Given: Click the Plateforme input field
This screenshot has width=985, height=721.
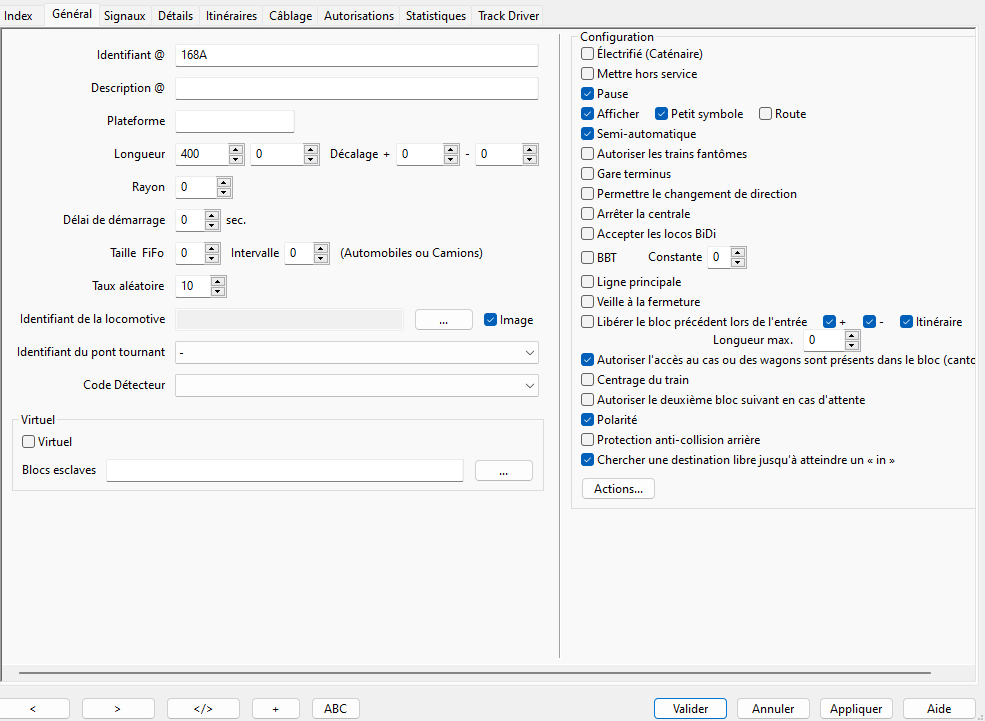Looking at the screenshot, I should 235,121.
